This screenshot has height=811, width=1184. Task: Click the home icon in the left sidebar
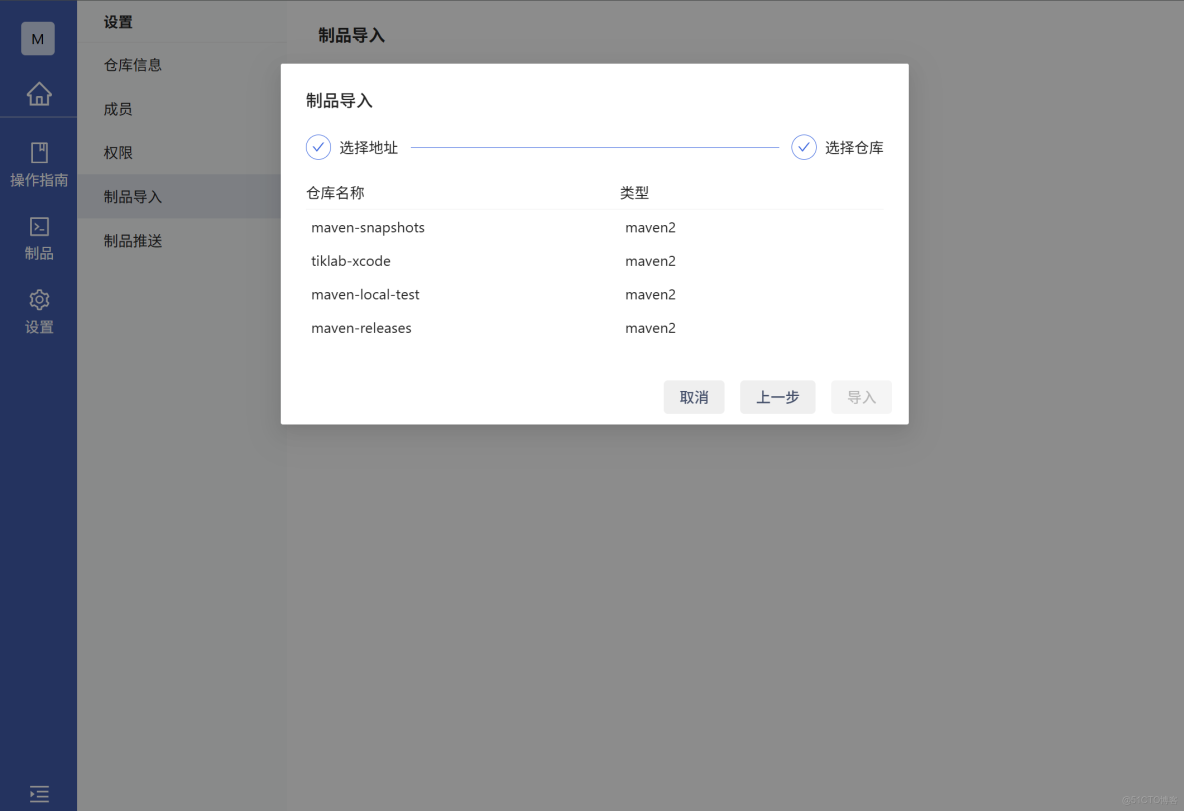click(38, 93)
